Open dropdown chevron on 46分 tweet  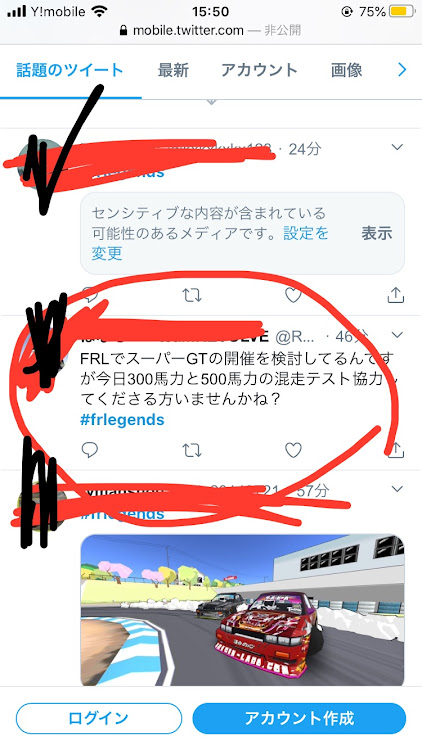[x=397, y=335]
